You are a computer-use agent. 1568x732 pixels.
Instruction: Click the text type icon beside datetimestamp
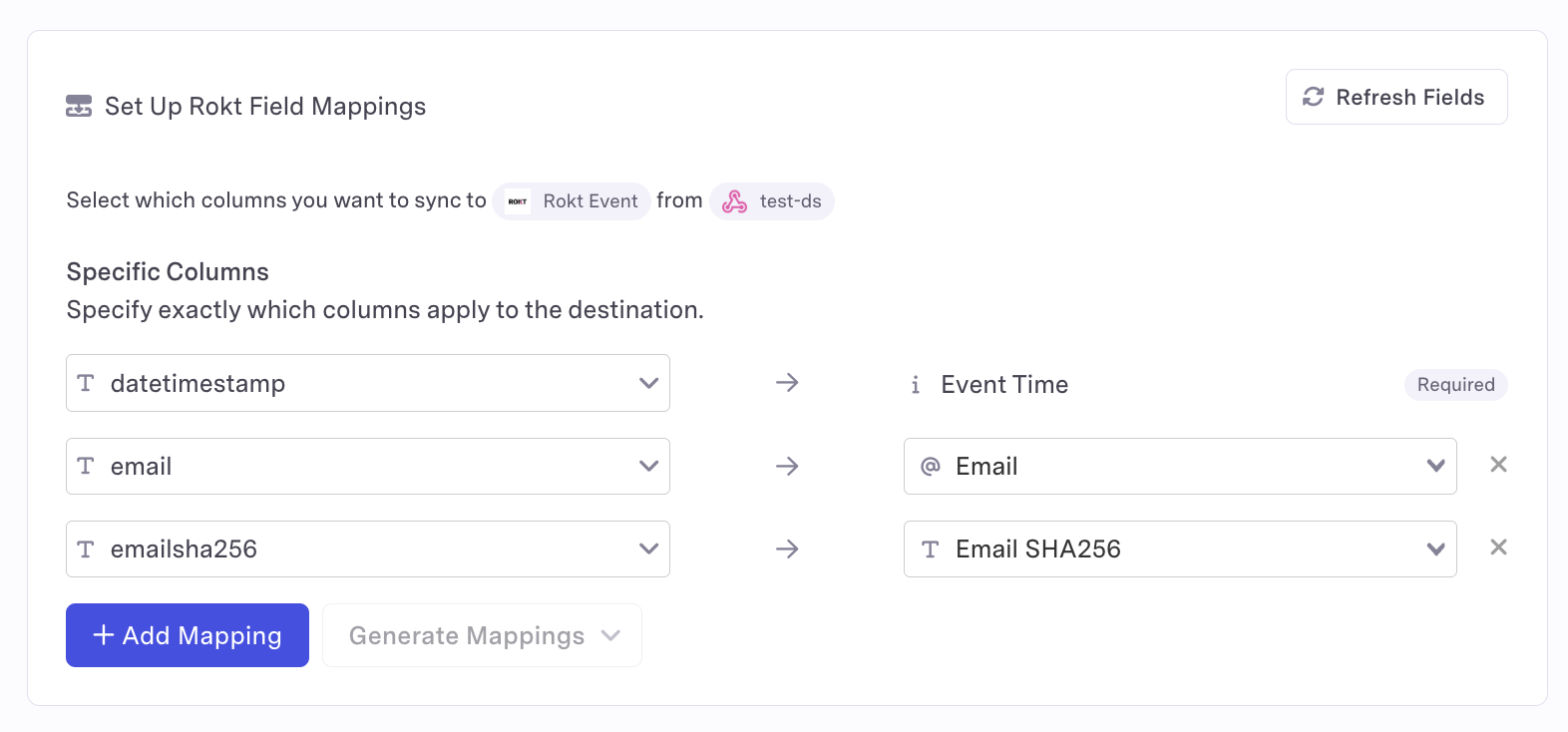pos(86,383)
